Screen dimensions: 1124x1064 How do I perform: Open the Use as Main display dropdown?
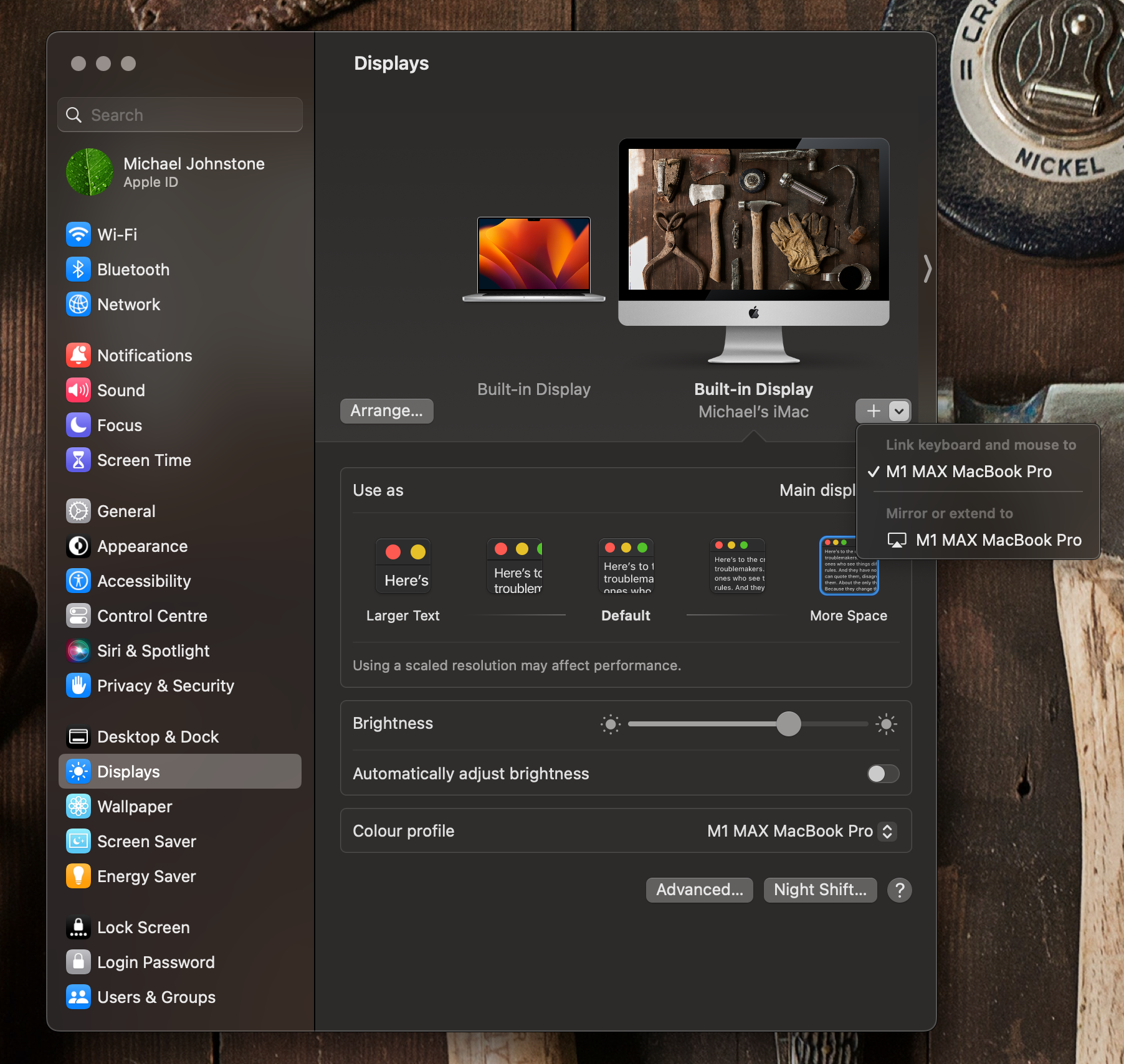pyautogui.click(x=817, y=490)
